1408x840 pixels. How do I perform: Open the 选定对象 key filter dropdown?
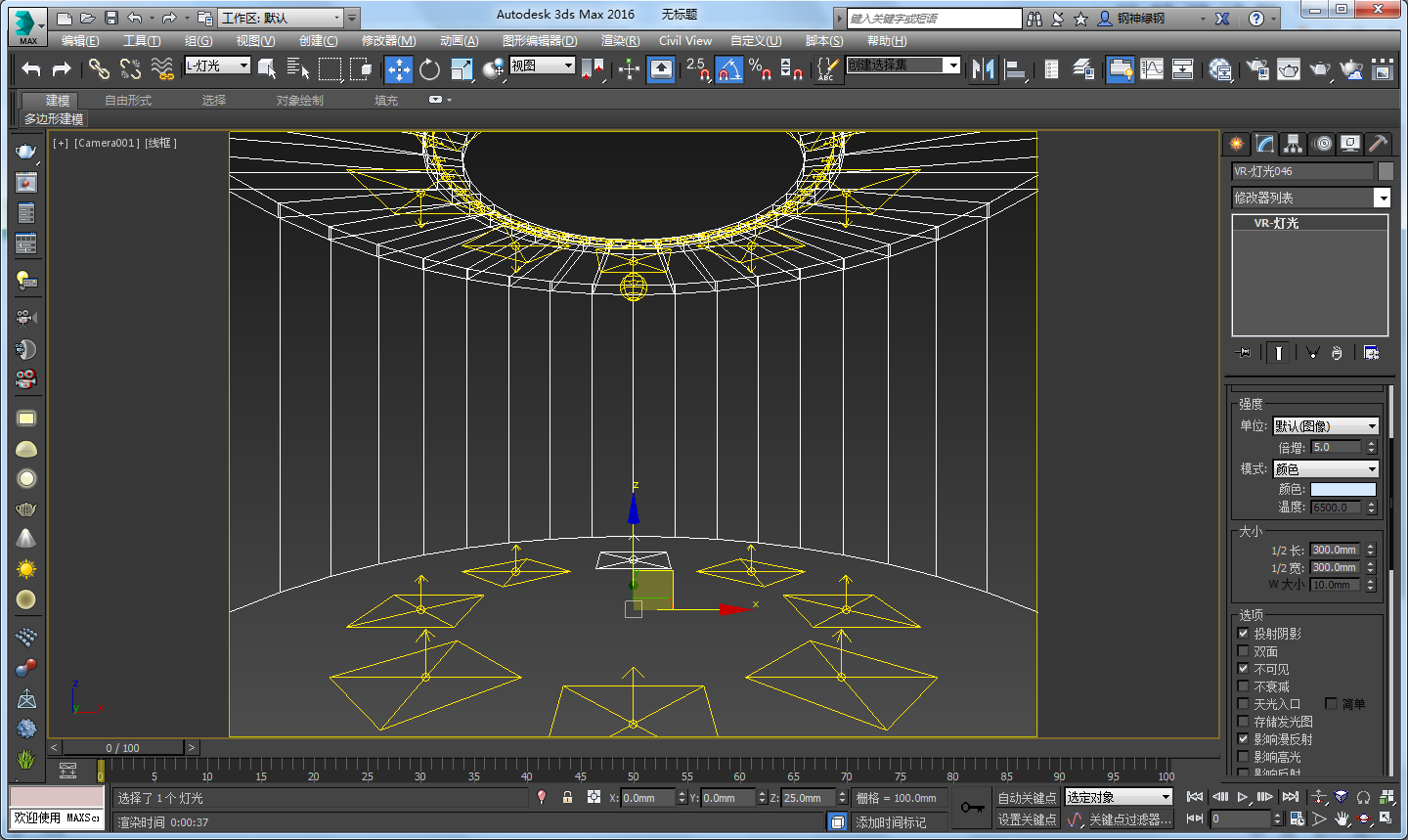[1118, 798]
